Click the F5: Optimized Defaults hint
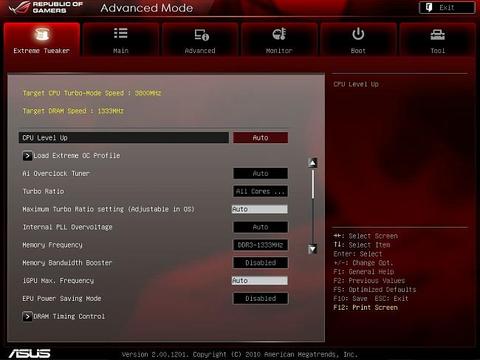This screenshot has width=480, height=360. 375,289
